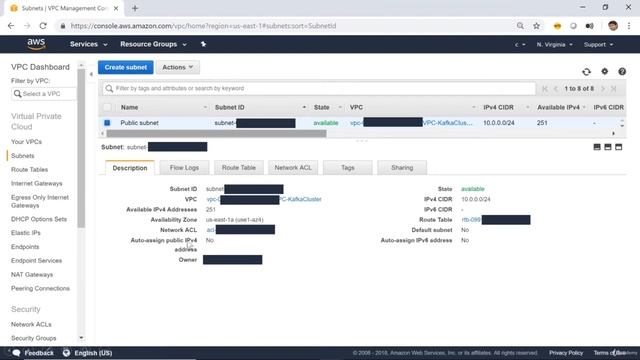
Task: Click the pin shortcuts star icon
Action: 203,44
